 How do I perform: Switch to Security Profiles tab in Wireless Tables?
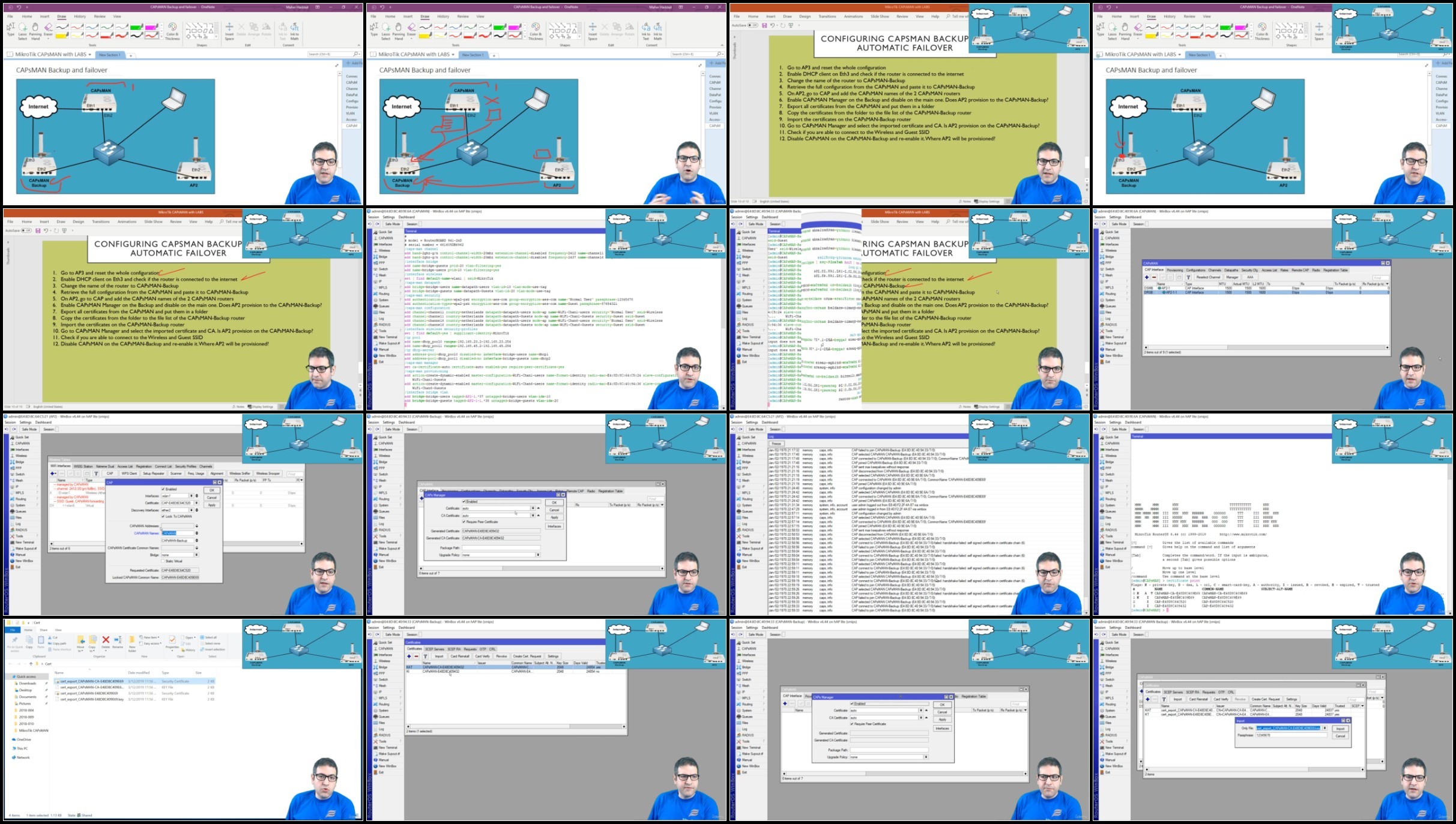(x=186, y=466)
